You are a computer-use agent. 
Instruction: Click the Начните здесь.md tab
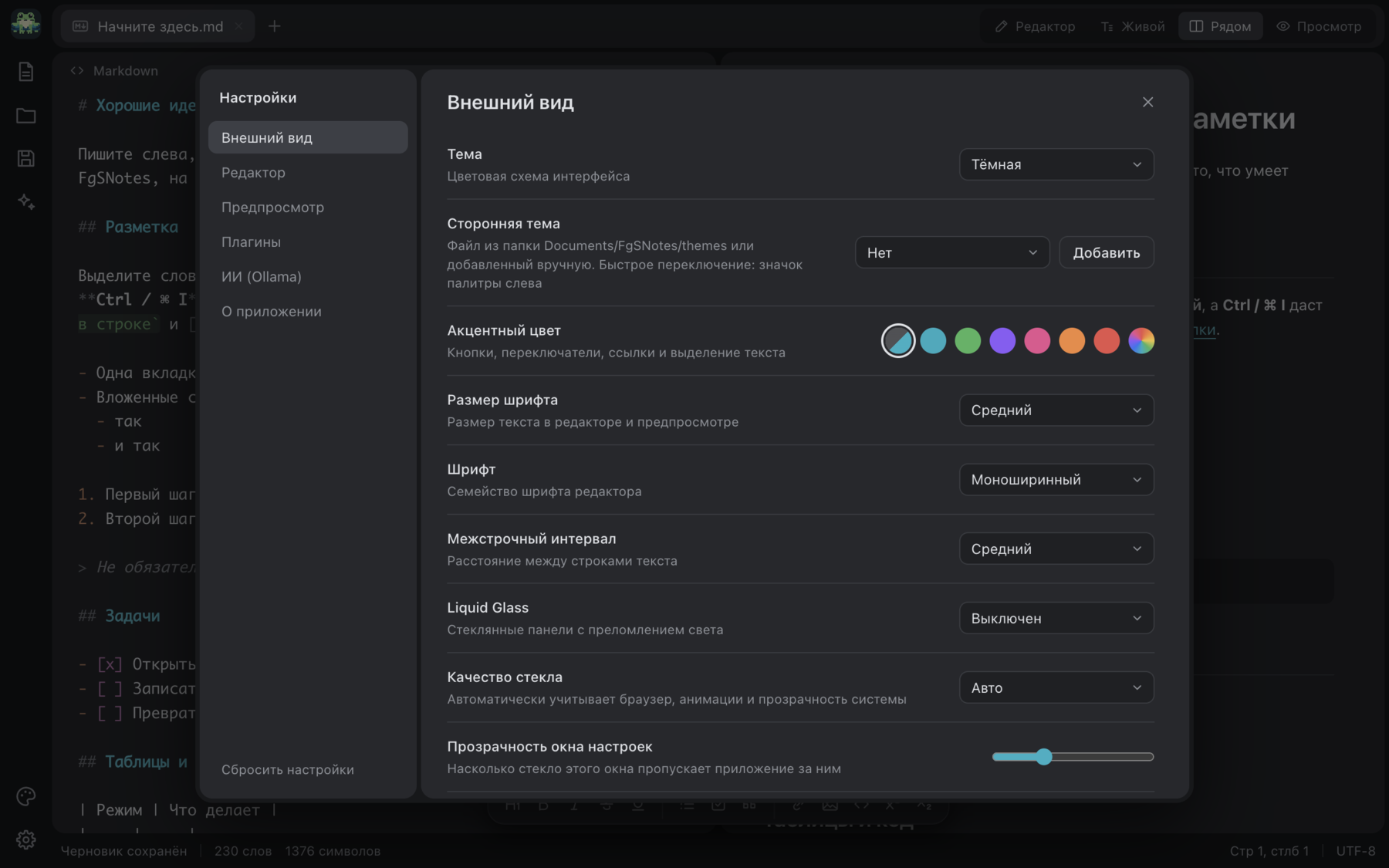(x=157, y=26)
